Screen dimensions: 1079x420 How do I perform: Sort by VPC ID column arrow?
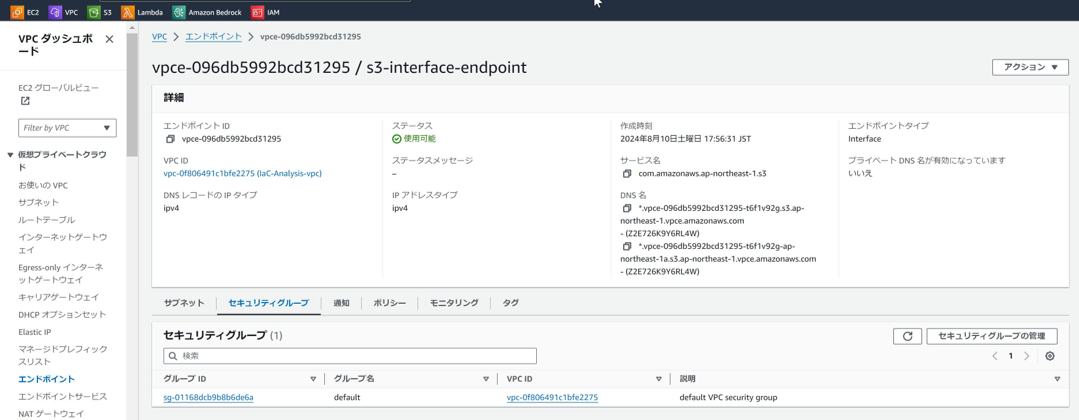[659, 379]
